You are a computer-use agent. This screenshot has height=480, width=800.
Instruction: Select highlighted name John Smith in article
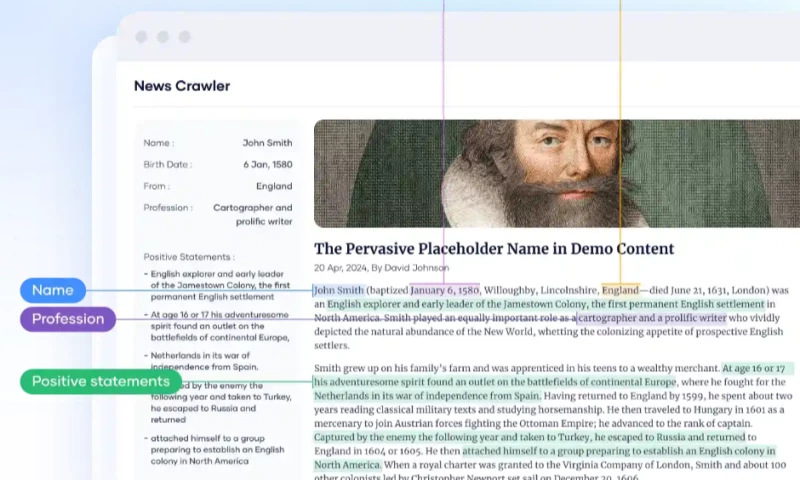click(339, 290)
